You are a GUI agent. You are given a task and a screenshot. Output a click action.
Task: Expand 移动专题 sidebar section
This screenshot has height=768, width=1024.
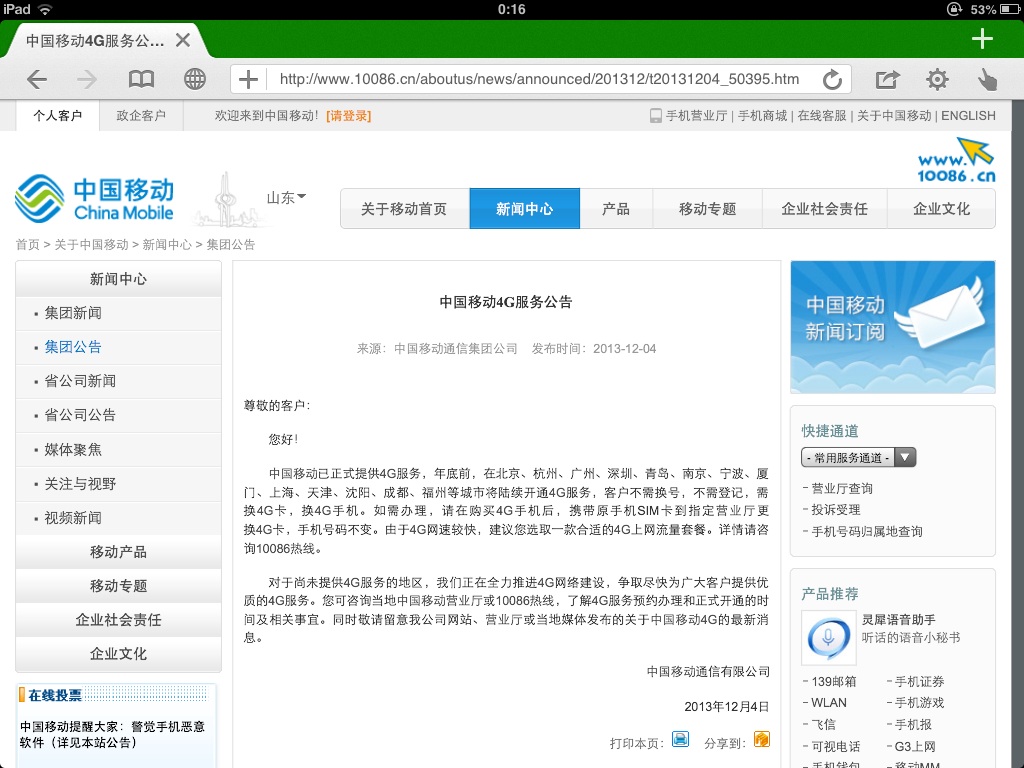coord(118,586)
